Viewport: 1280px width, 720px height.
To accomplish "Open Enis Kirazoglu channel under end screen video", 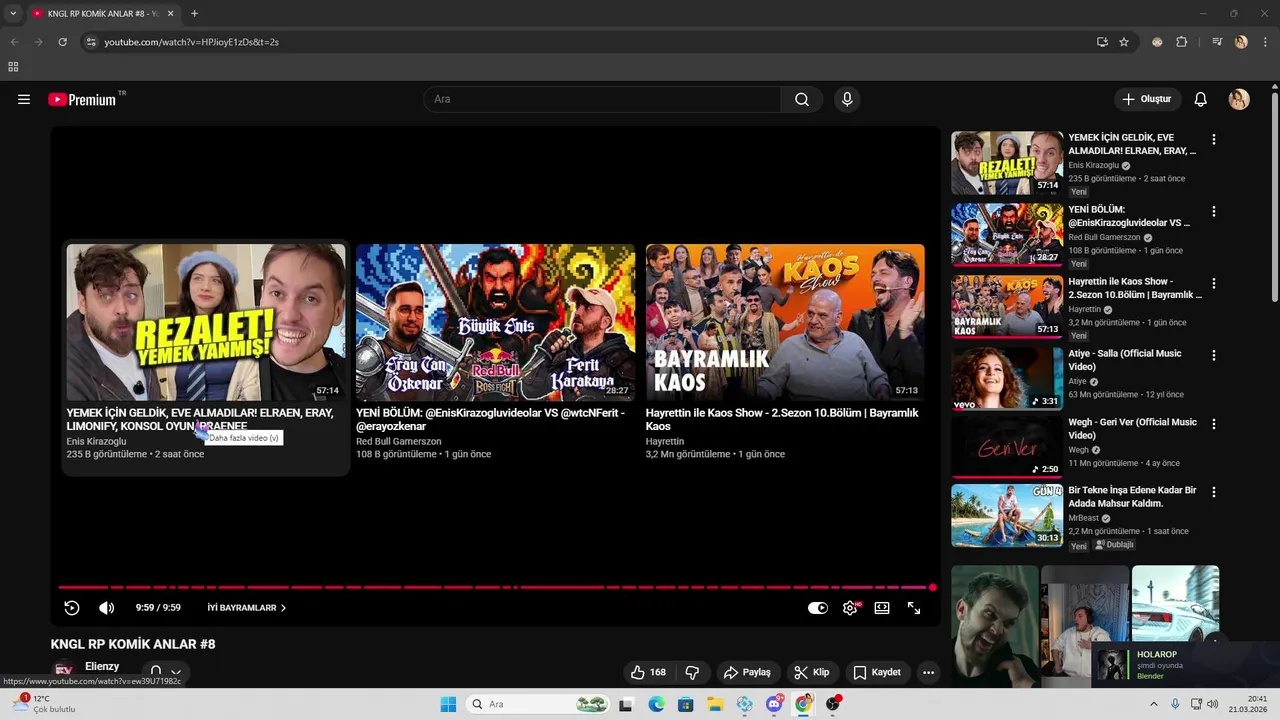I will pos(96,441).
